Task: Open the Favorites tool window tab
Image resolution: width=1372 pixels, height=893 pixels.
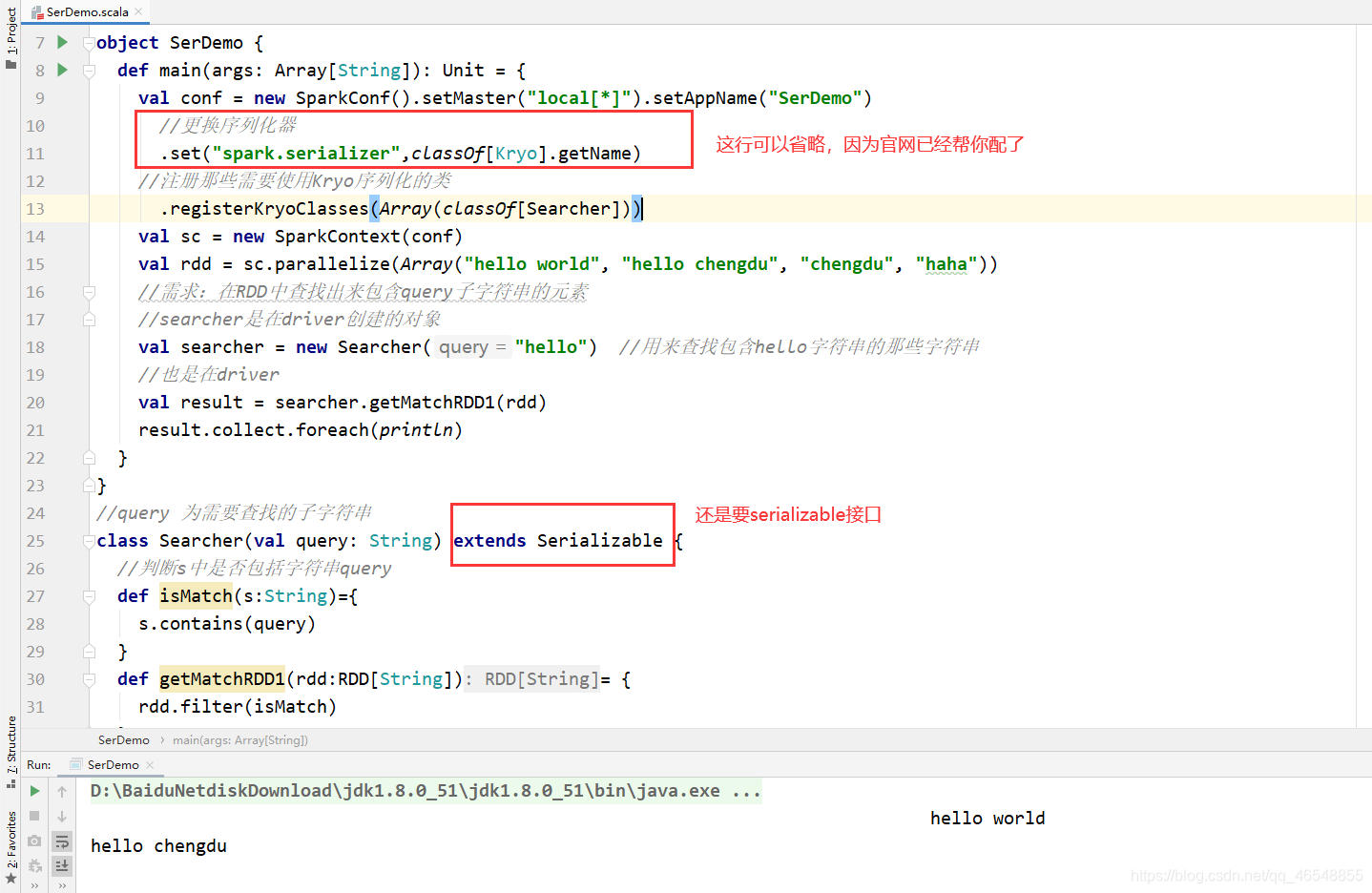Action: pos(11,839)
